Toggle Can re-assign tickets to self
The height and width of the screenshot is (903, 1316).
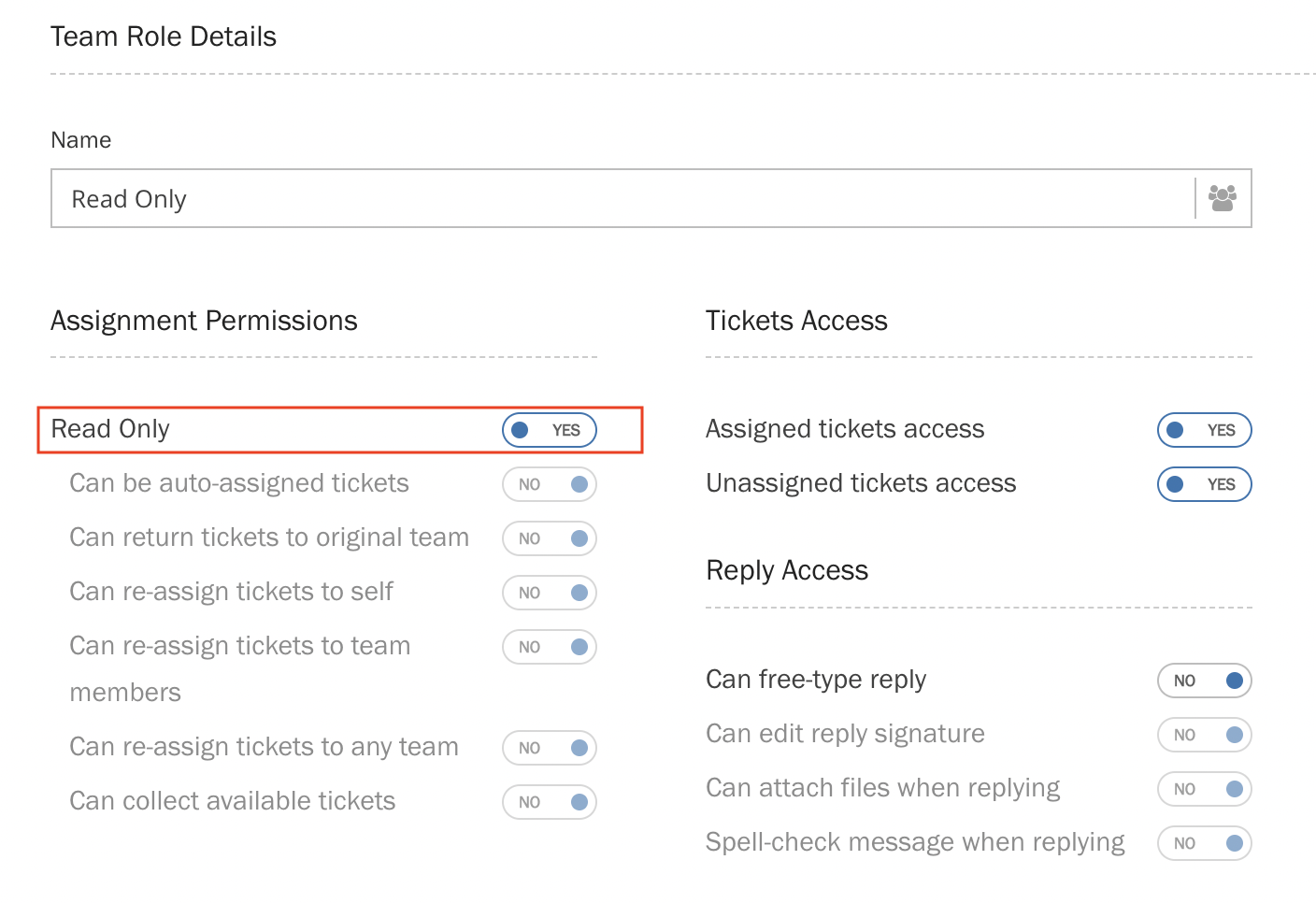click(549, 593)
